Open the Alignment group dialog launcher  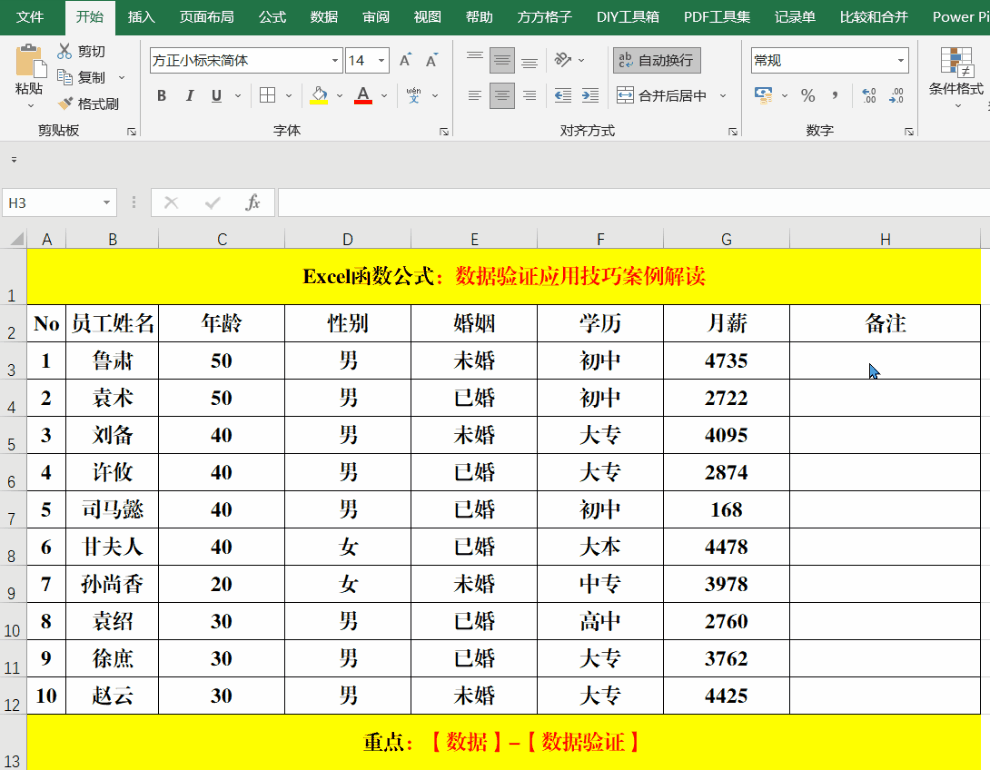click(733, 131)
